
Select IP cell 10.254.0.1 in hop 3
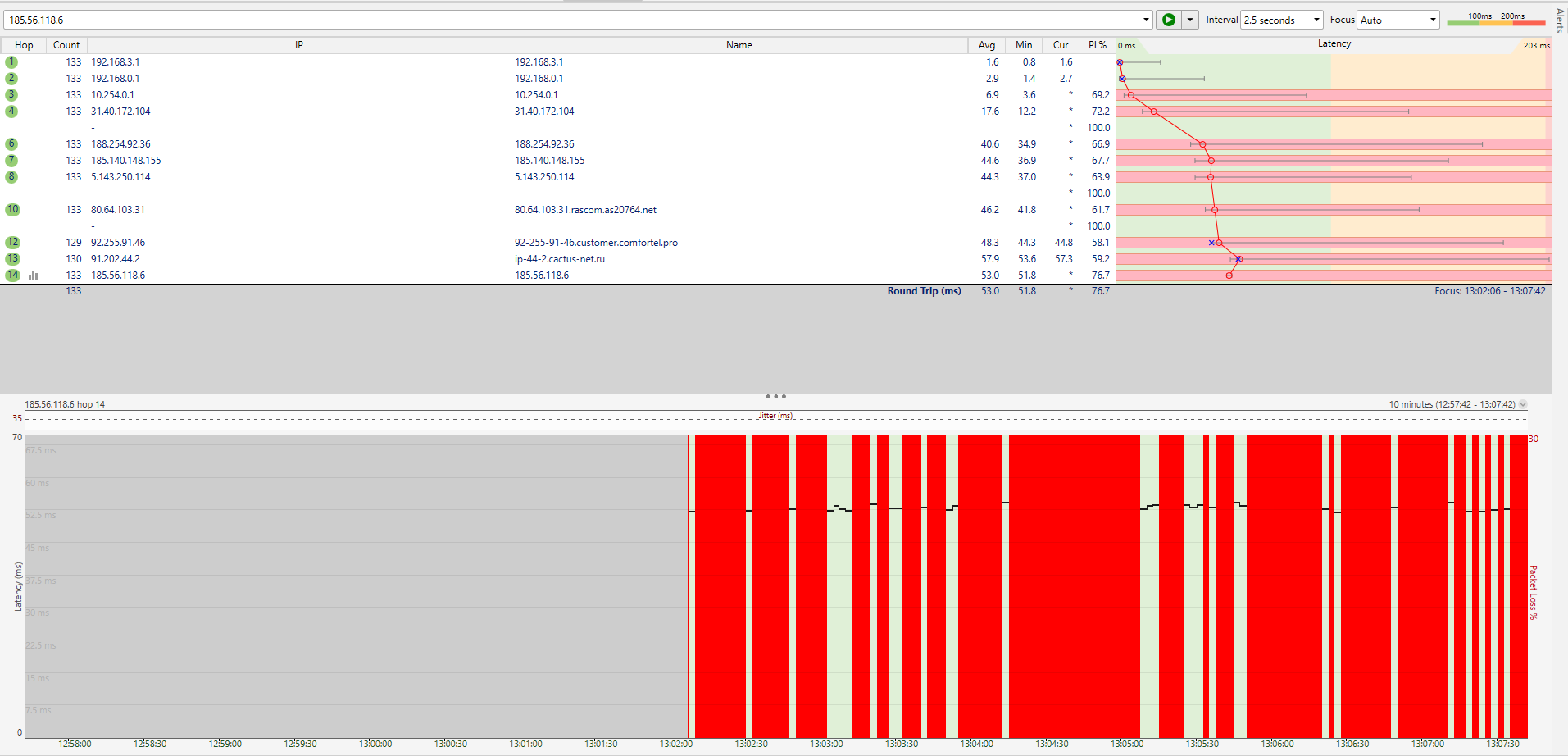point(113,95)
